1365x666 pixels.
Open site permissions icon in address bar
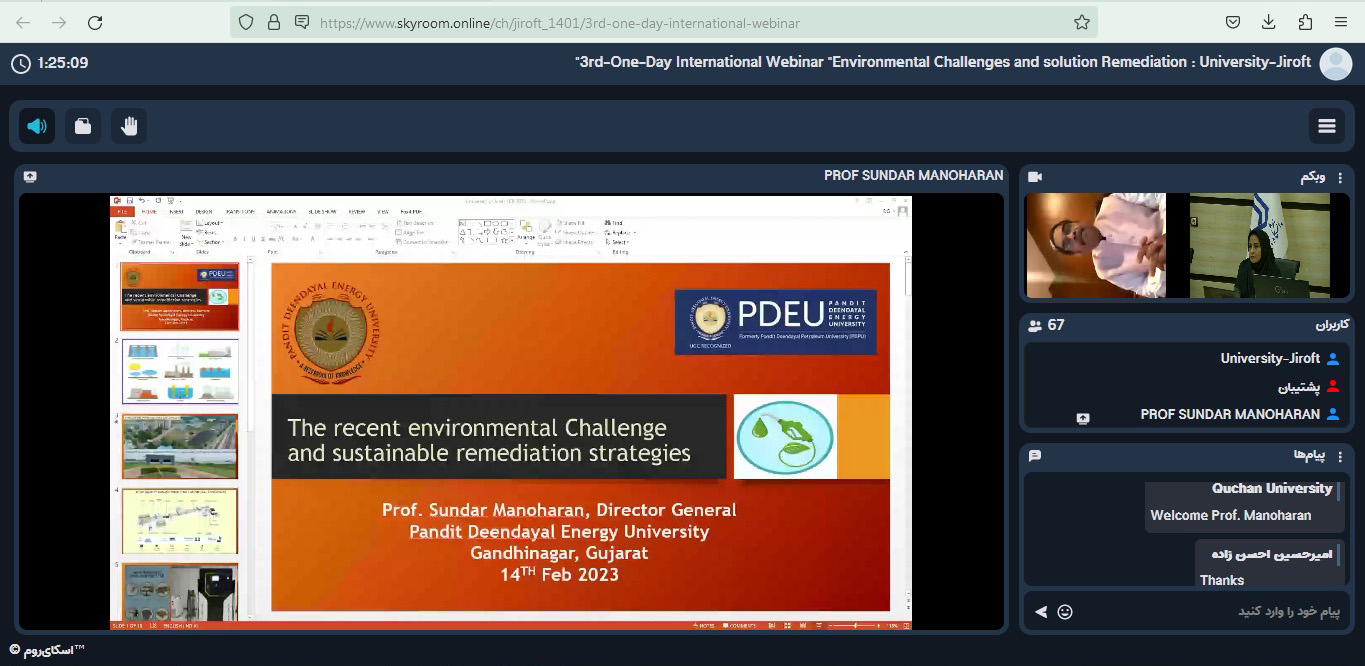pos(301,22)
